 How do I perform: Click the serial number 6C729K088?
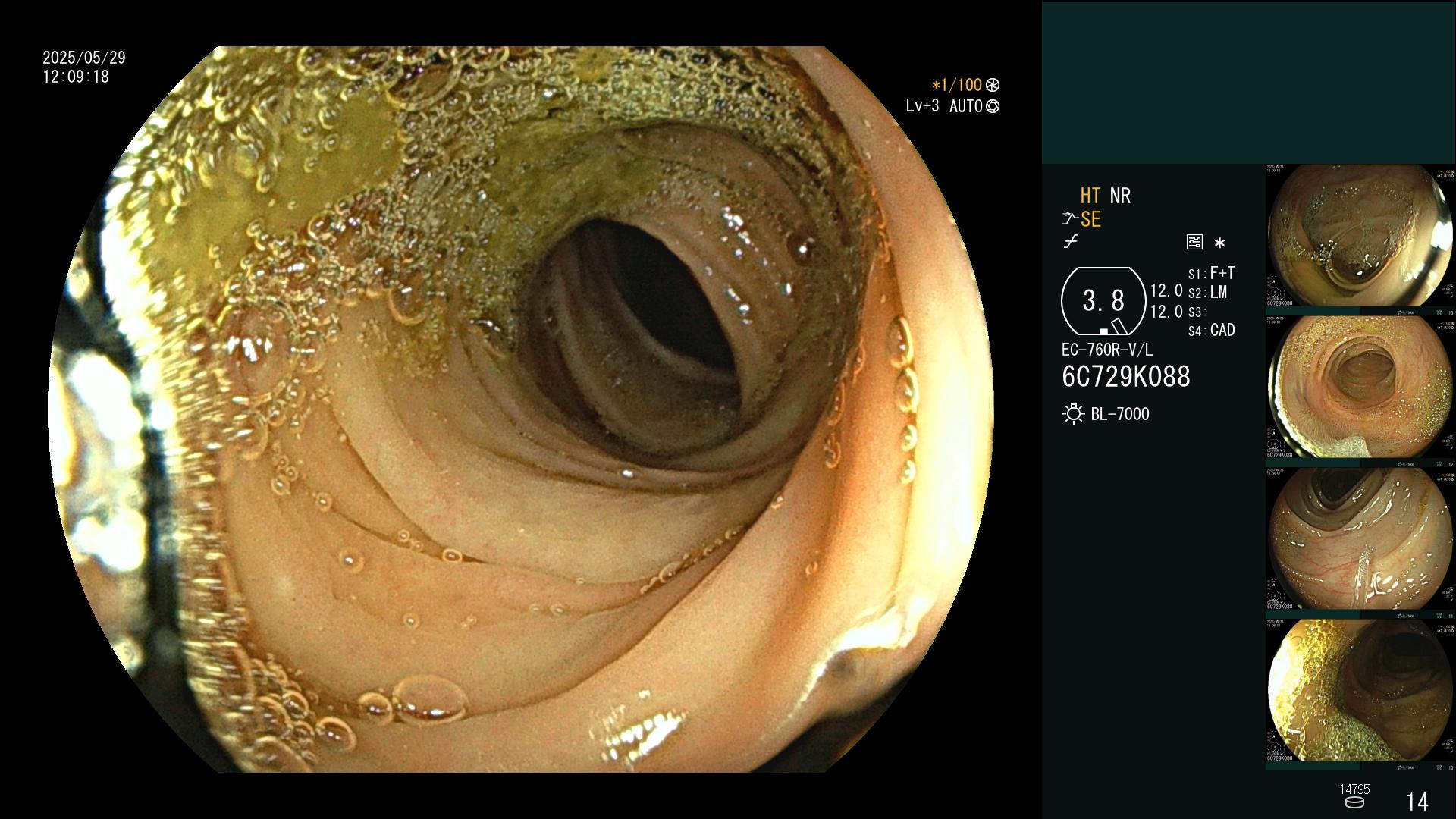coord(1126,377)
